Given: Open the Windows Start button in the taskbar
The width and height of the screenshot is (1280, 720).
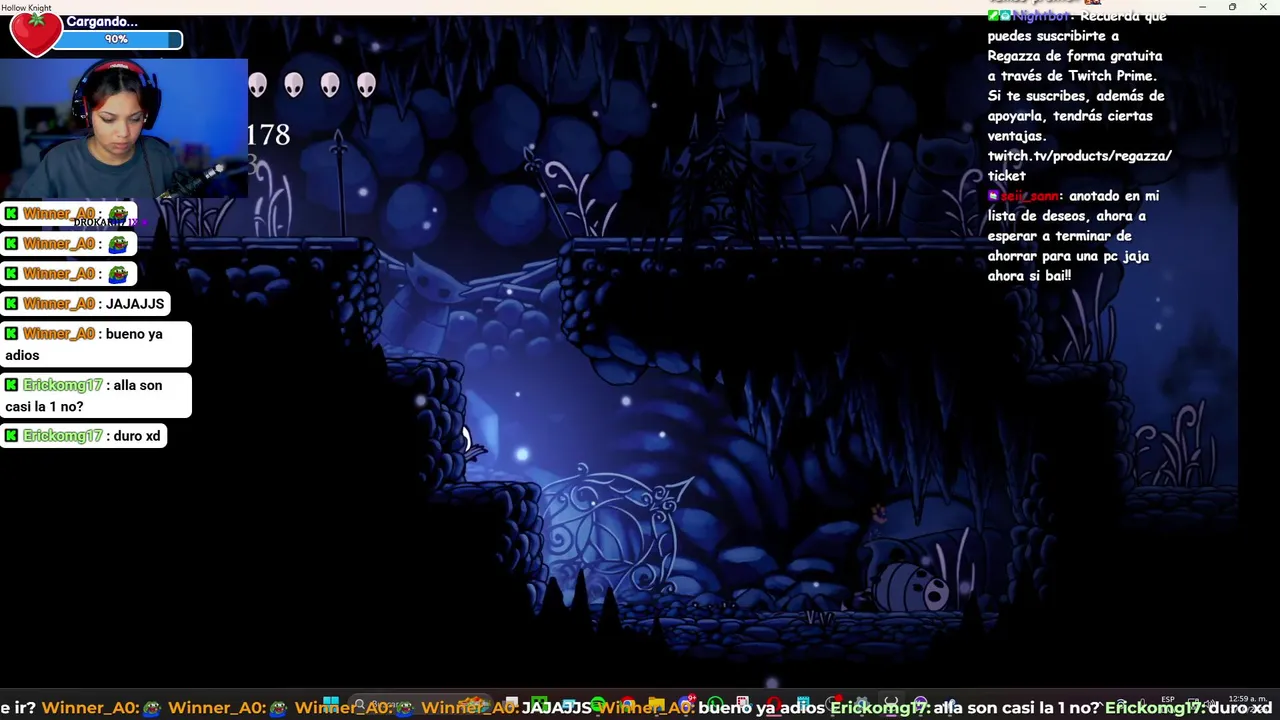Looking at the screenshot, I should (331, 704).
